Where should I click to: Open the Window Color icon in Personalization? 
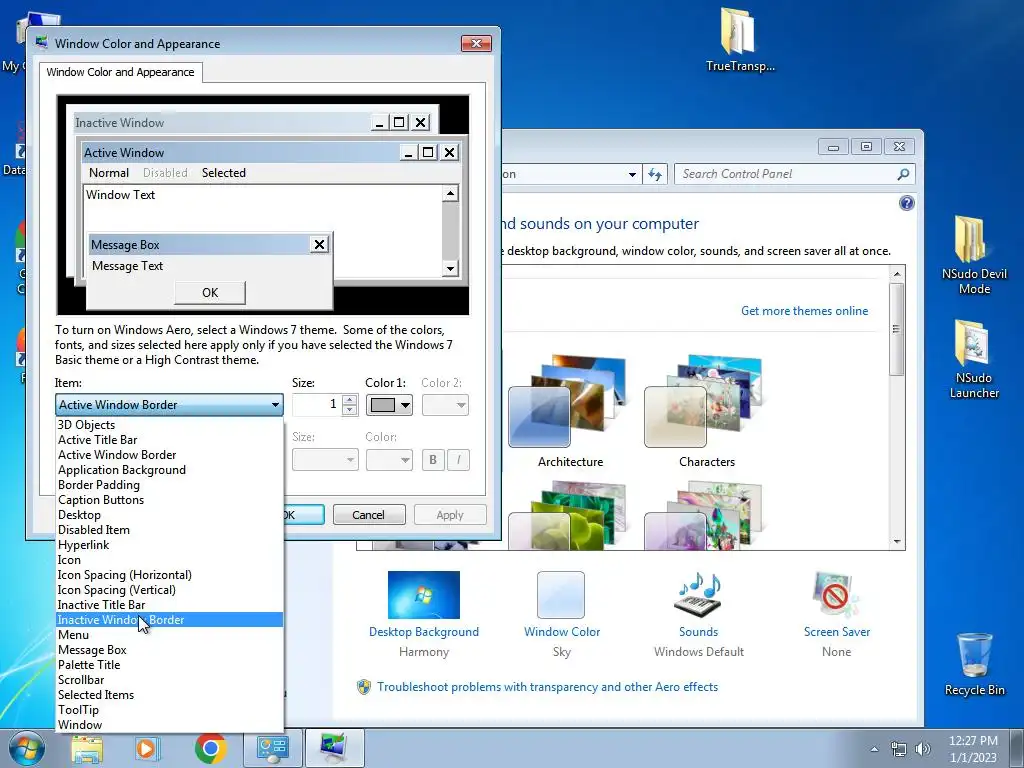point(561,594)
